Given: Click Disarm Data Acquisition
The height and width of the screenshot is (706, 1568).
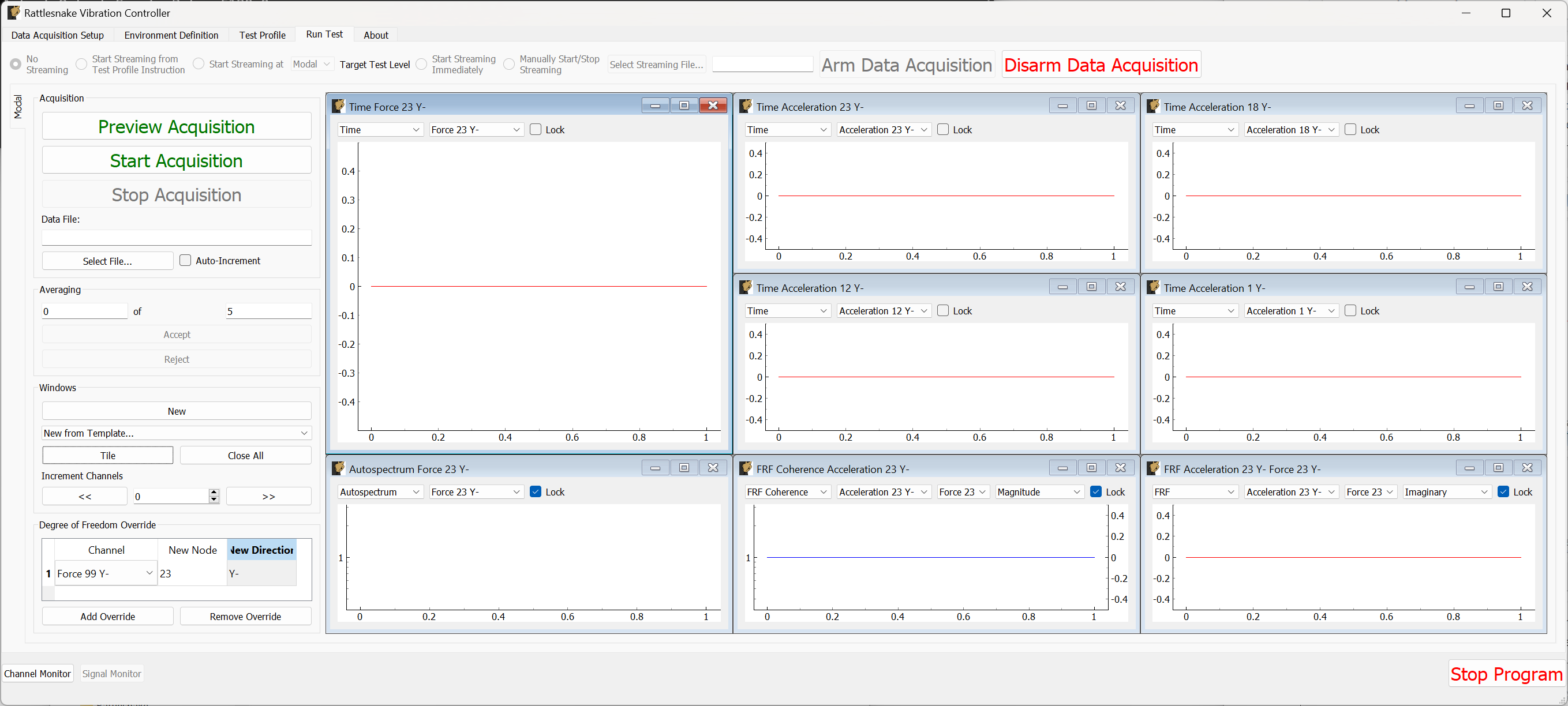Looking at the screenshot, I should [1101, 65].
